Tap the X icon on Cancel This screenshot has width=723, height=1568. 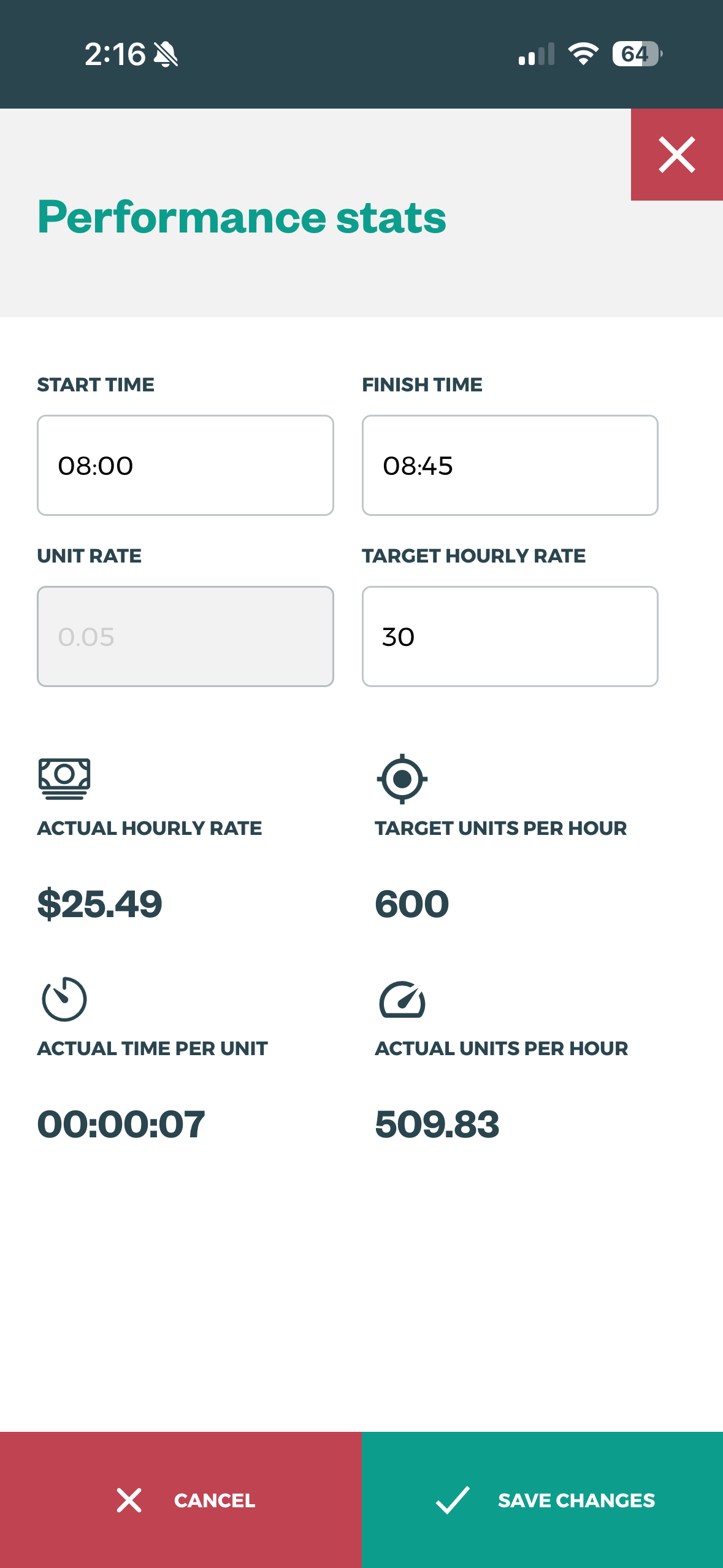[x=129, y=1500]
